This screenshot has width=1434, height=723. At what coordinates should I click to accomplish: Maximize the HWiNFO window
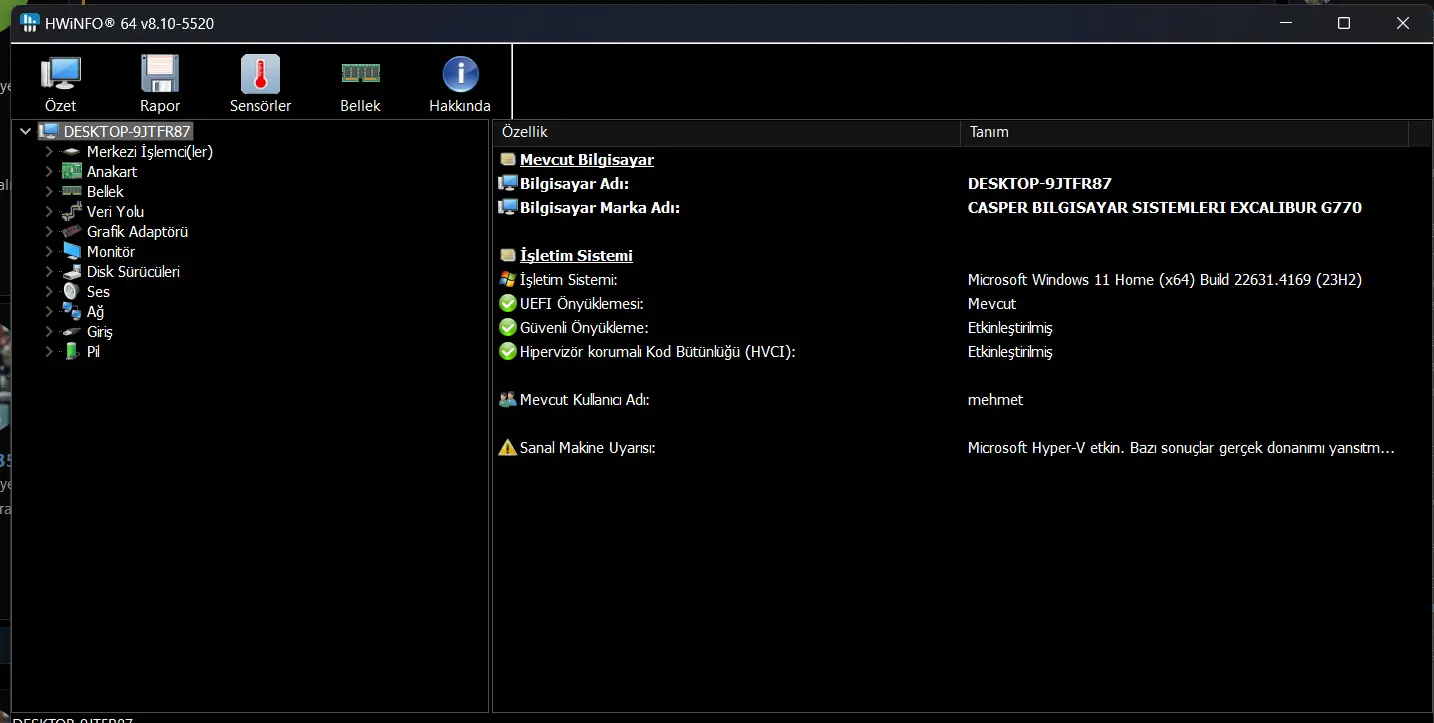click(1344, 22)
